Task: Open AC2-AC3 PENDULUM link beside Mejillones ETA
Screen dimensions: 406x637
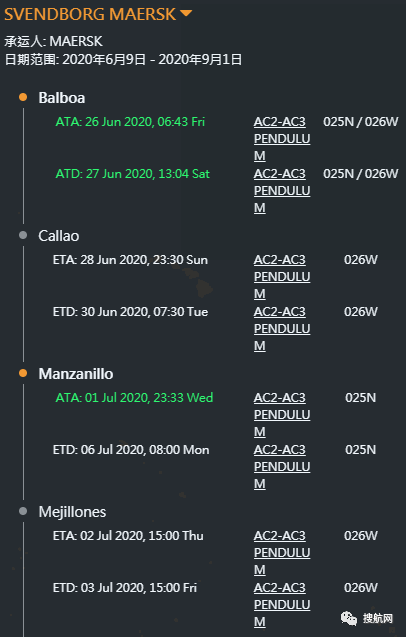Action: [282, 552]
